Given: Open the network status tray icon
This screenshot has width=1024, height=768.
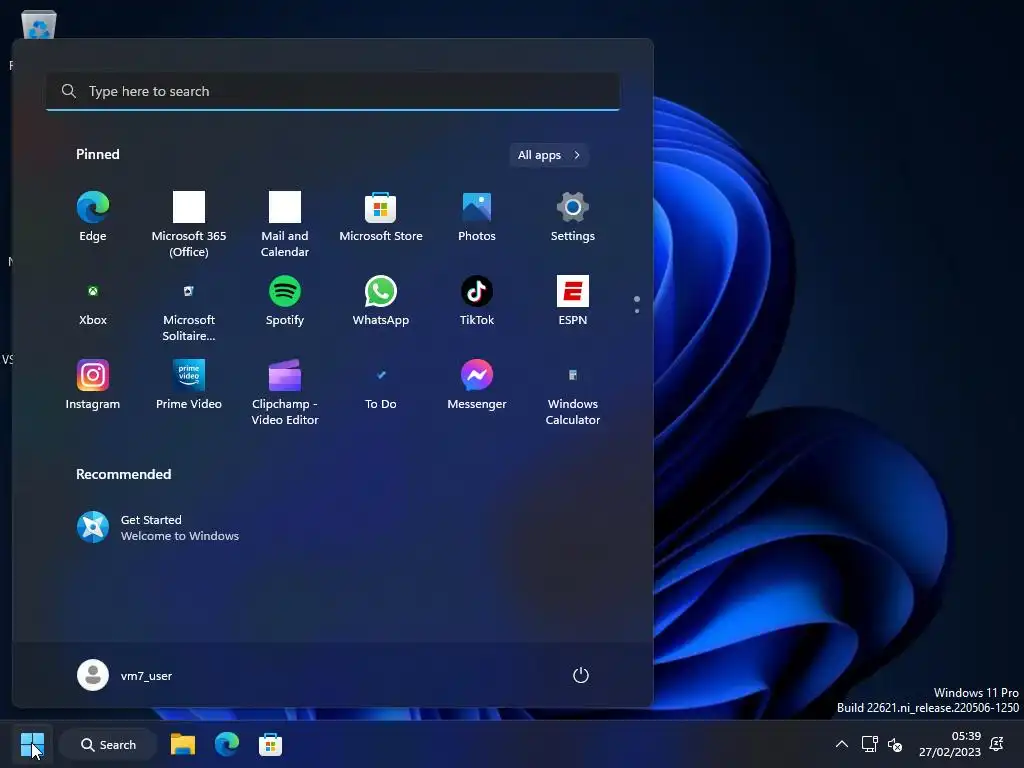Looking at the screenshot, I should pos(869,744).
